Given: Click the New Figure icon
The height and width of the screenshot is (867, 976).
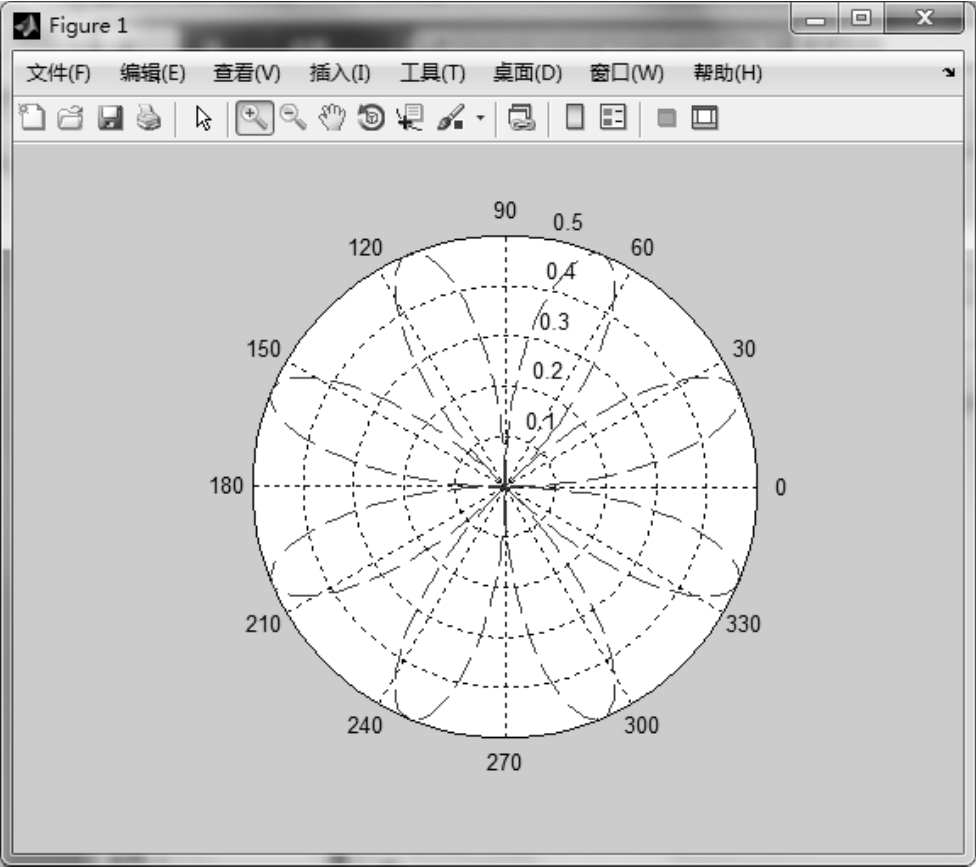Looking at the screenshot, I should (x=32, y=118).
